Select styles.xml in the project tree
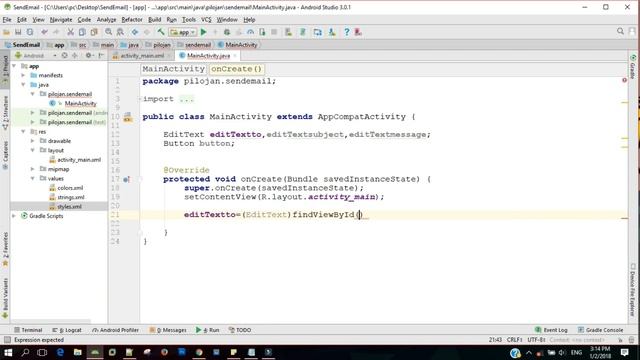The image size is (640, 360). click(x=69, y=207)
